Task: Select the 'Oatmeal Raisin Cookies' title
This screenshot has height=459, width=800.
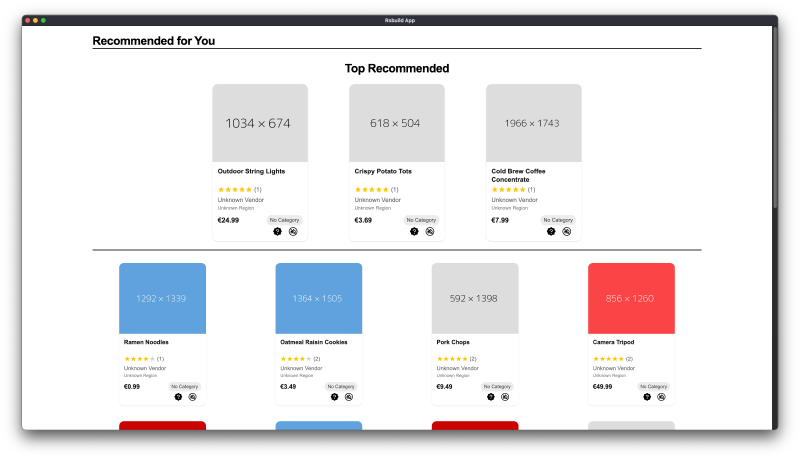Action: (x=314, y=342)
